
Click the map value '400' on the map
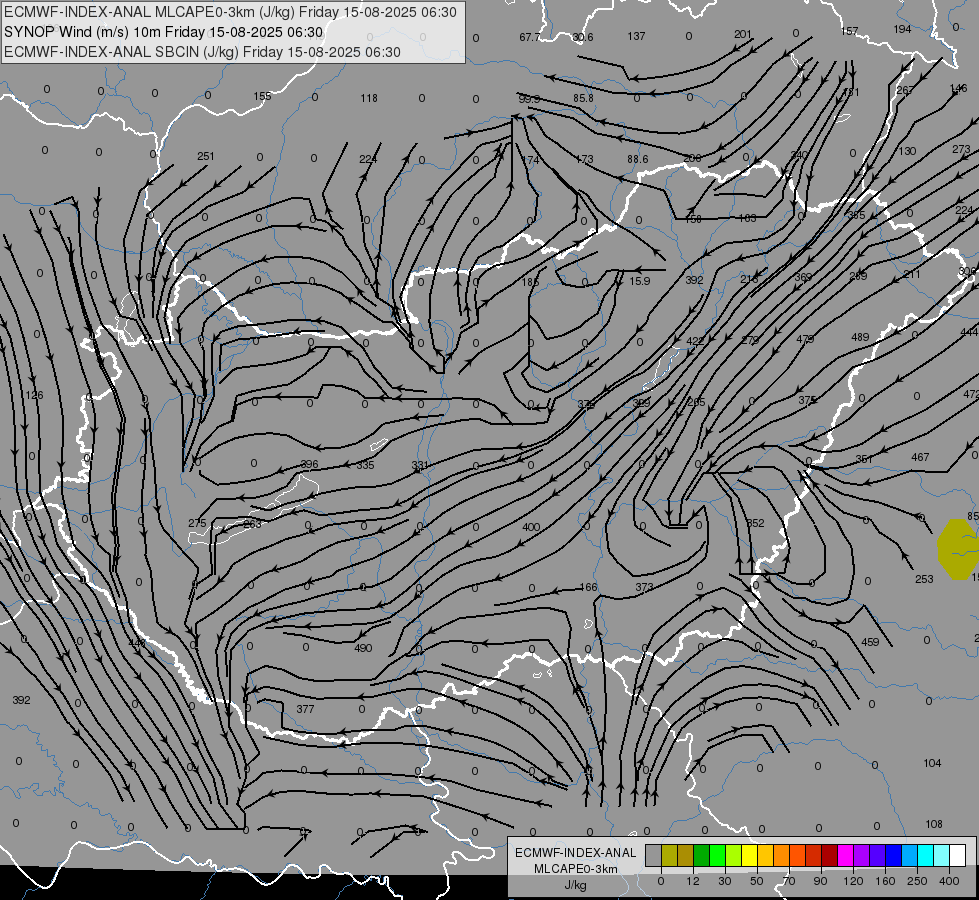[531, 527]
